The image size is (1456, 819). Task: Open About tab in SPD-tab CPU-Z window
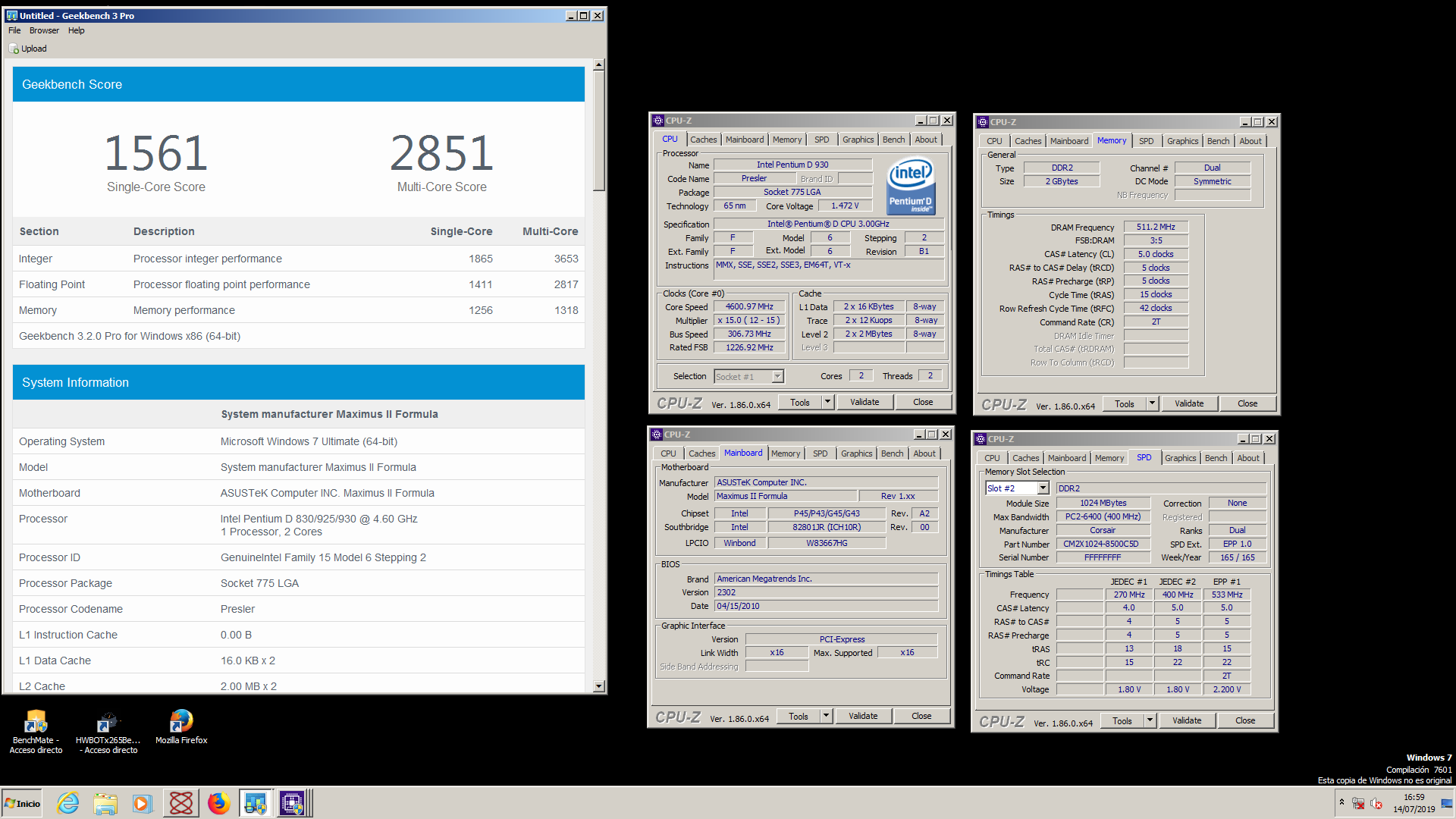1248,458
